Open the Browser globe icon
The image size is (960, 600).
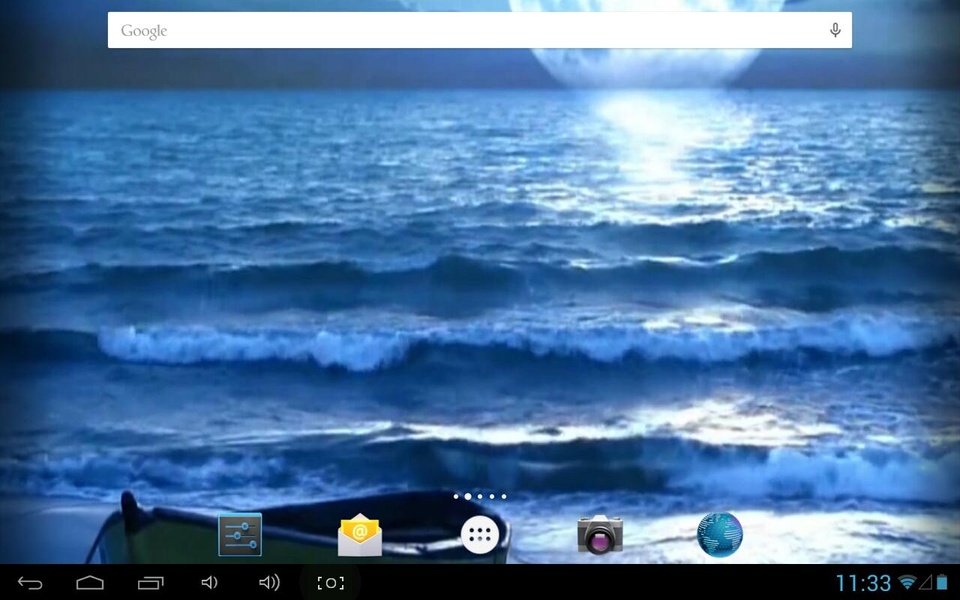click(x=720, y=534)
